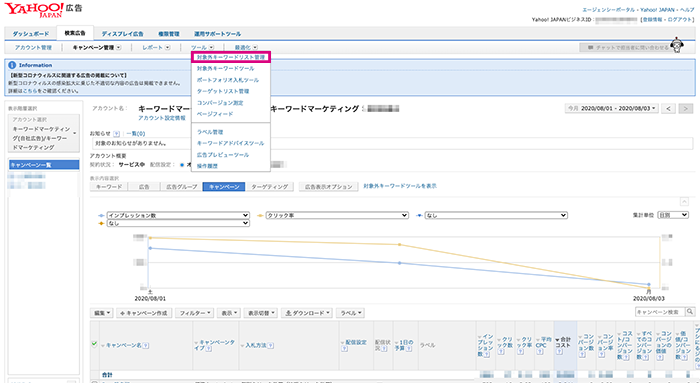Go to the previous date period arrow
This screenshot has height=384, width=700.
click(x=668, y=109)
